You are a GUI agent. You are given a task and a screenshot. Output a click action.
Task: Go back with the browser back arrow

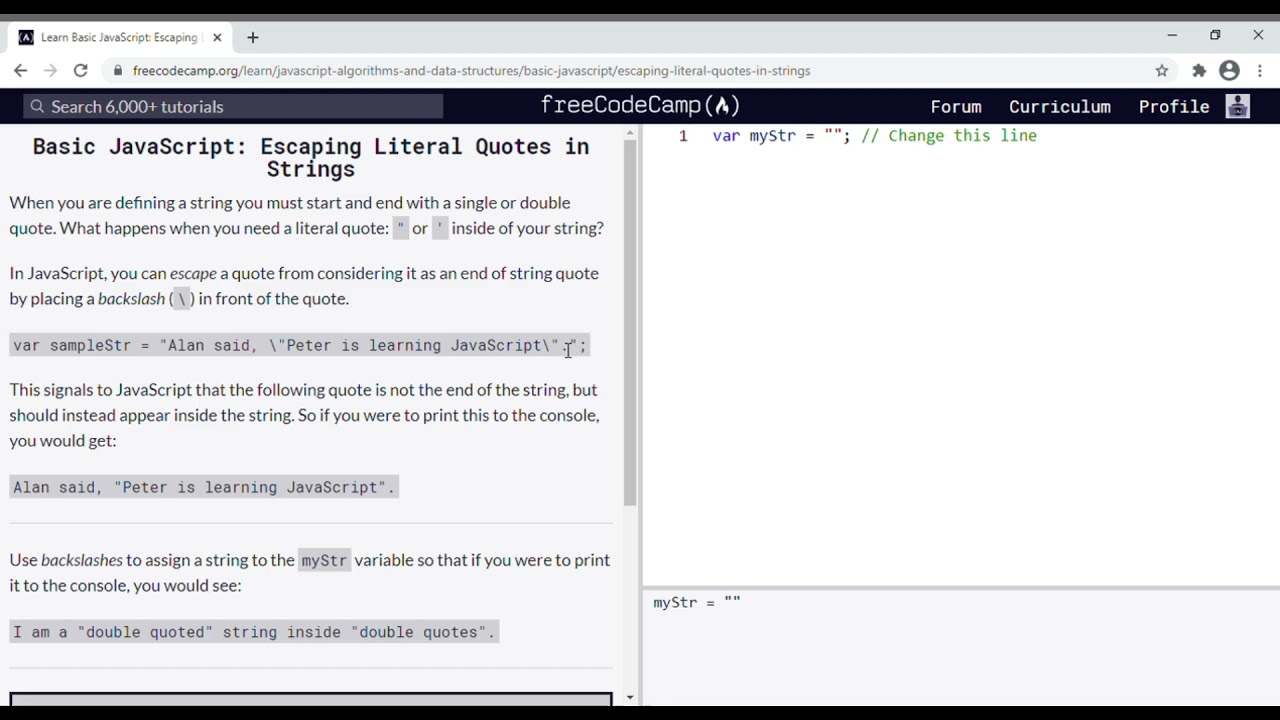coord(21,71)
